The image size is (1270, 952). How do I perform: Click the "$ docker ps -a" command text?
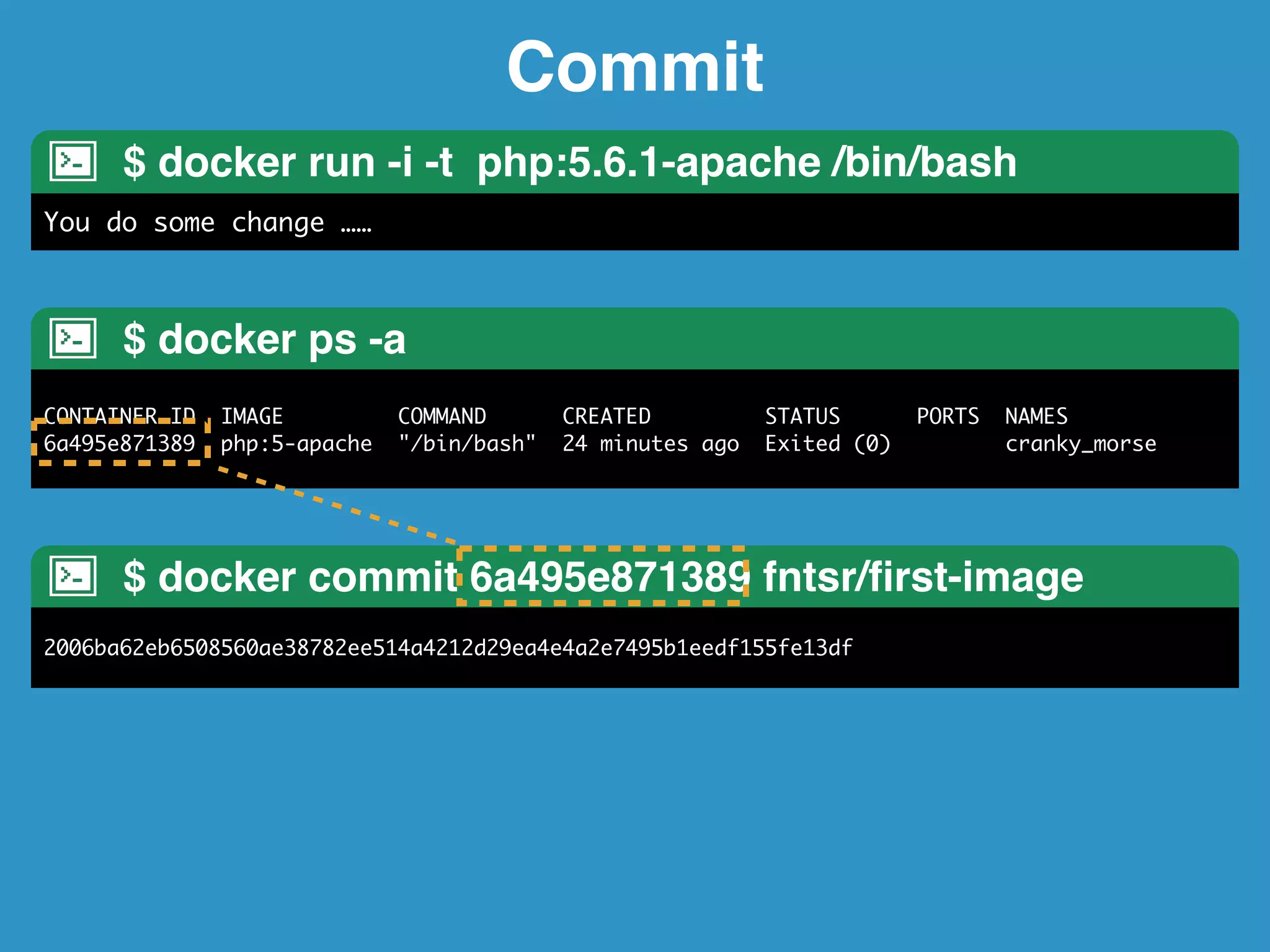point(264,340)
